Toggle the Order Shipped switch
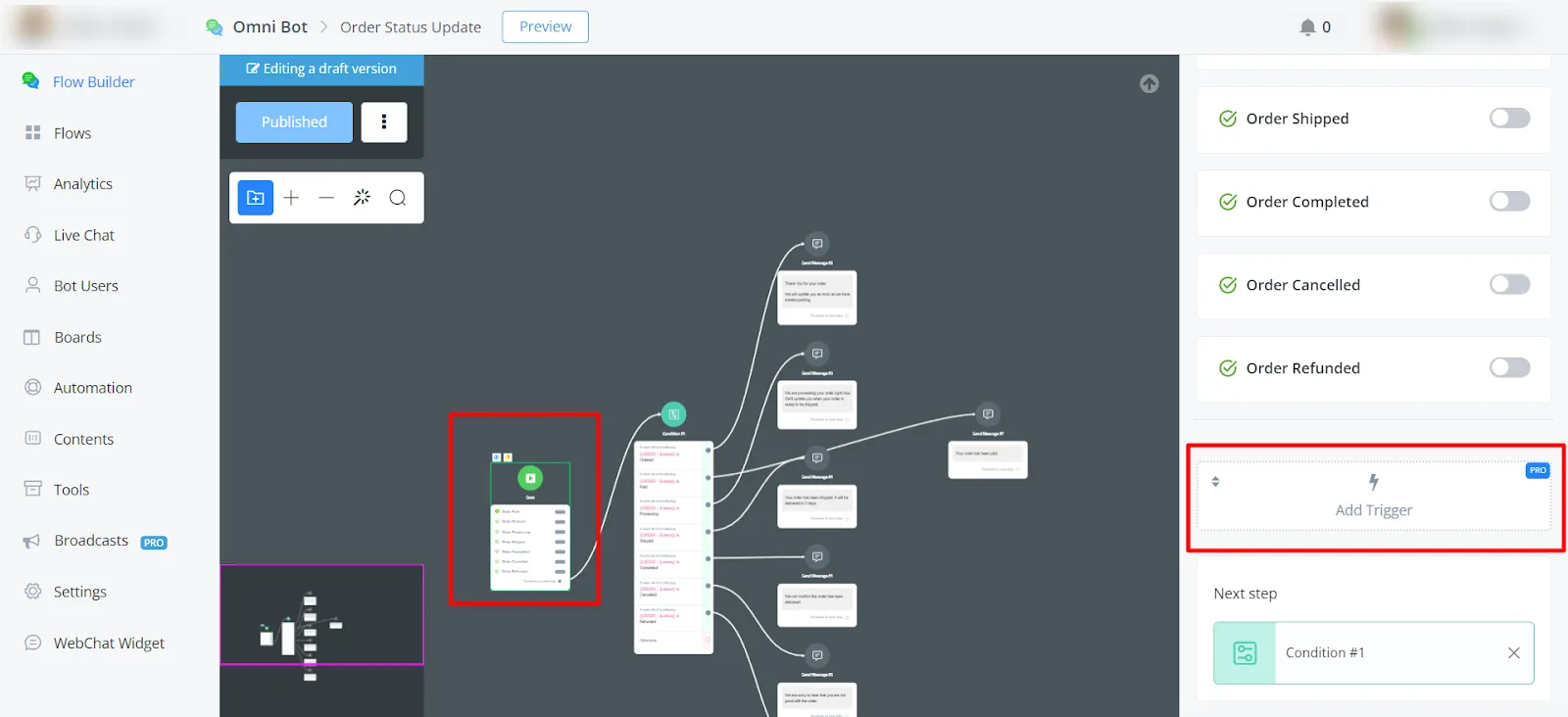The height and width of the screenshot is (717, 1568). tap(1509, 119)
